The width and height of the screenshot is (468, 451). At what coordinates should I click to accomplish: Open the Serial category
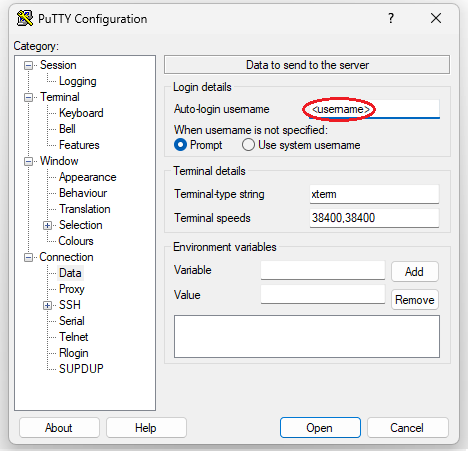[72, 321]
